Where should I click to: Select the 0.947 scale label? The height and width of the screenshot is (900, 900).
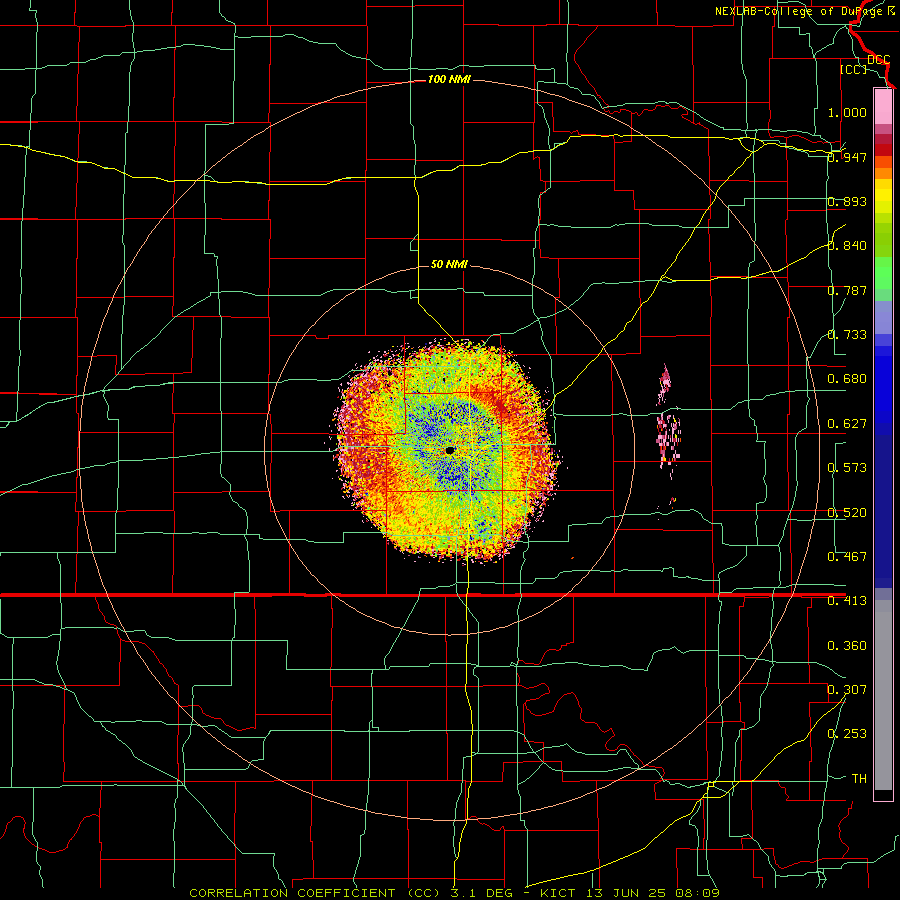[847, 157]
